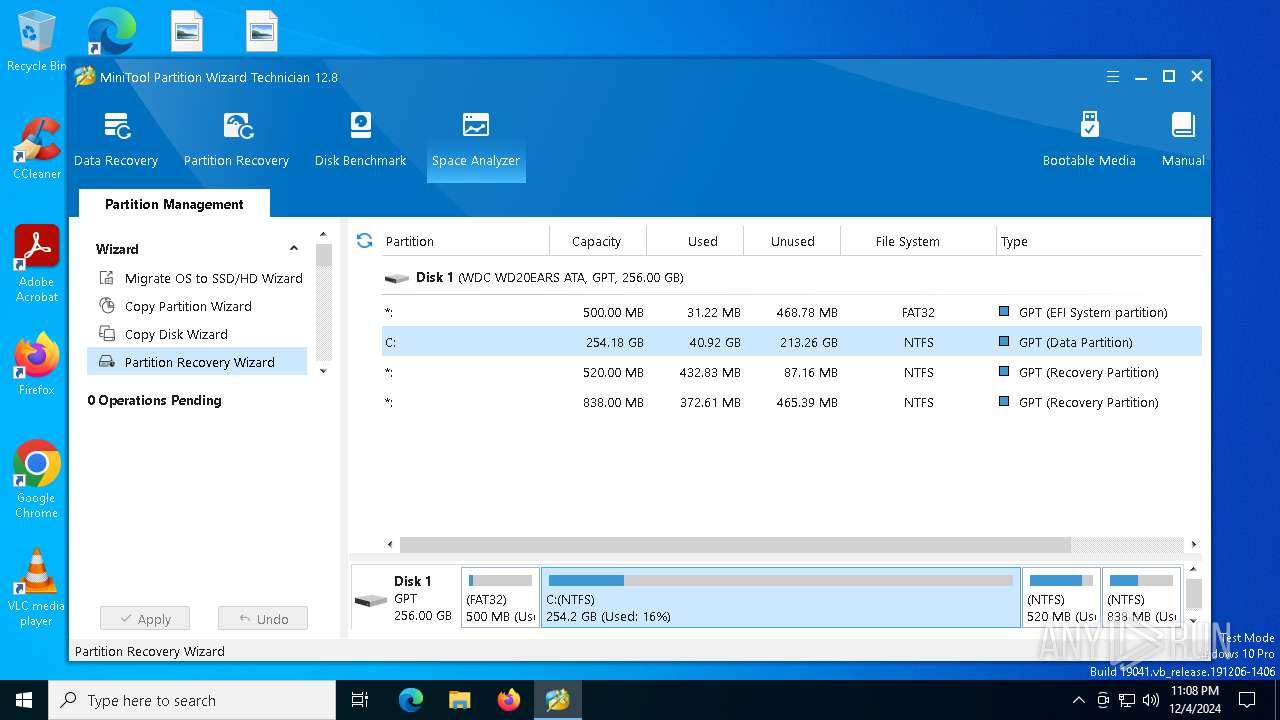Screen dimensions: 1280x720
Task: Open Microsoft Edge desktop shortcut
Action: pos(111,32)
